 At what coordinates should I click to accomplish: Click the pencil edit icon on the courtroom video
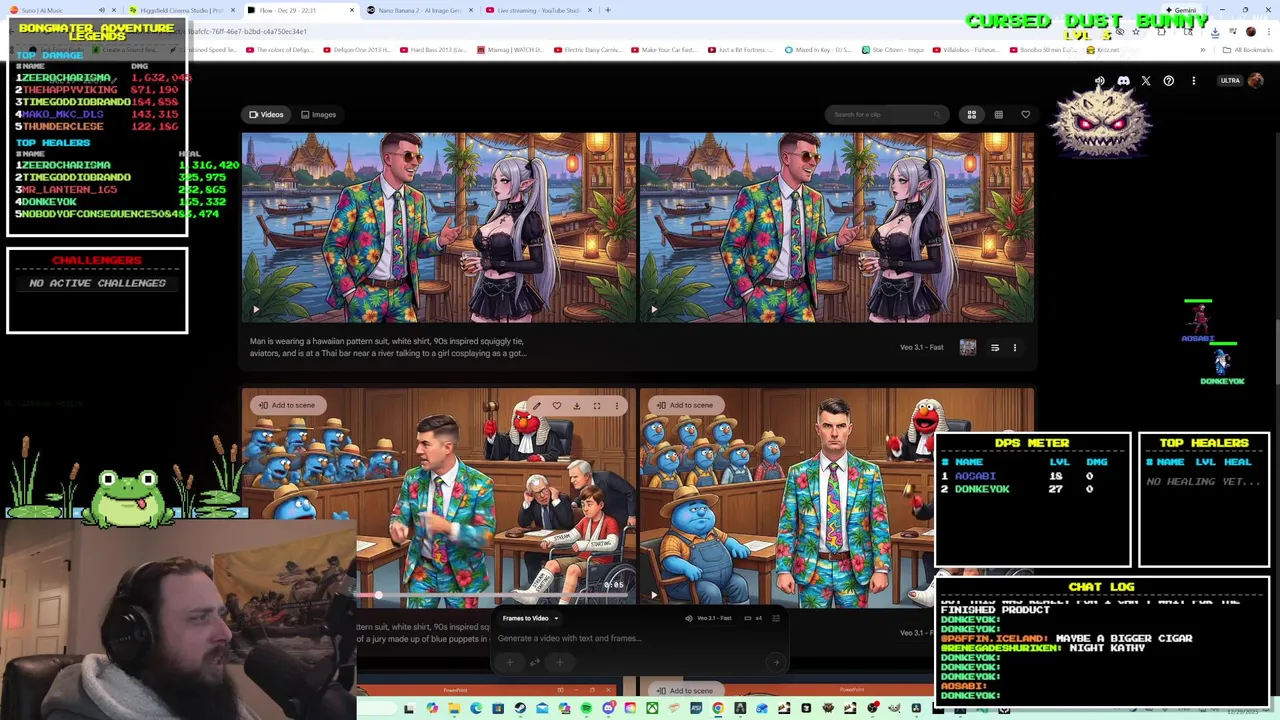pos(537,405)
